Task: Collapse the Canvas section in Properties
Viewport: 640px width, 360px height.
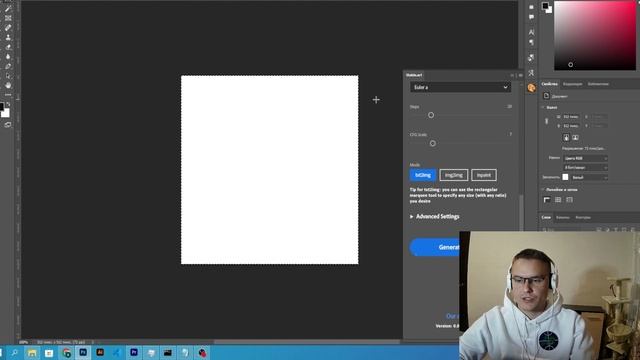Action: click(543, 107)
